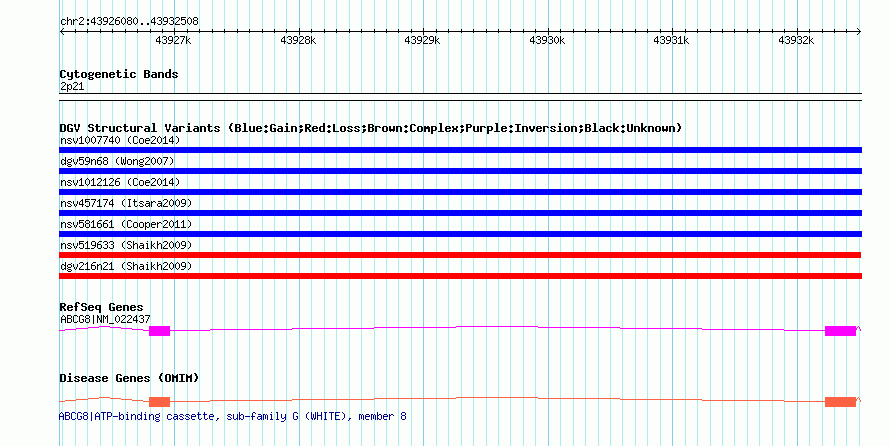This screenshot has width=890, height=446.
Task: Click the nsv1012126 (Coe2014) label
Action: (x=120, y=182)
